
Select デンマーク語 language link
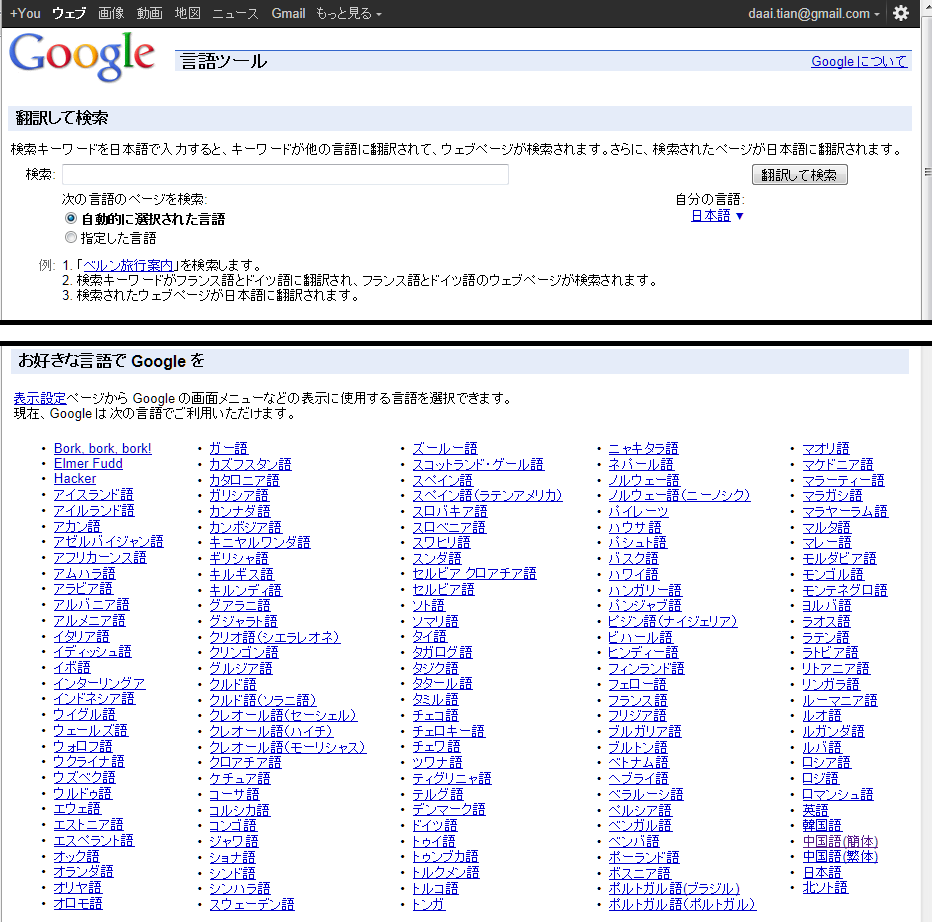click(449, 810)
